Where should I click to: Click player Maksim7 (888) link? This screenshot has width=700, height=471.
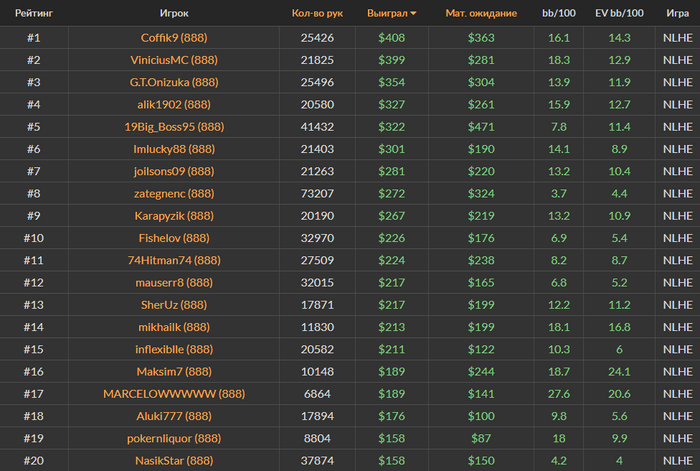point(174,371)
